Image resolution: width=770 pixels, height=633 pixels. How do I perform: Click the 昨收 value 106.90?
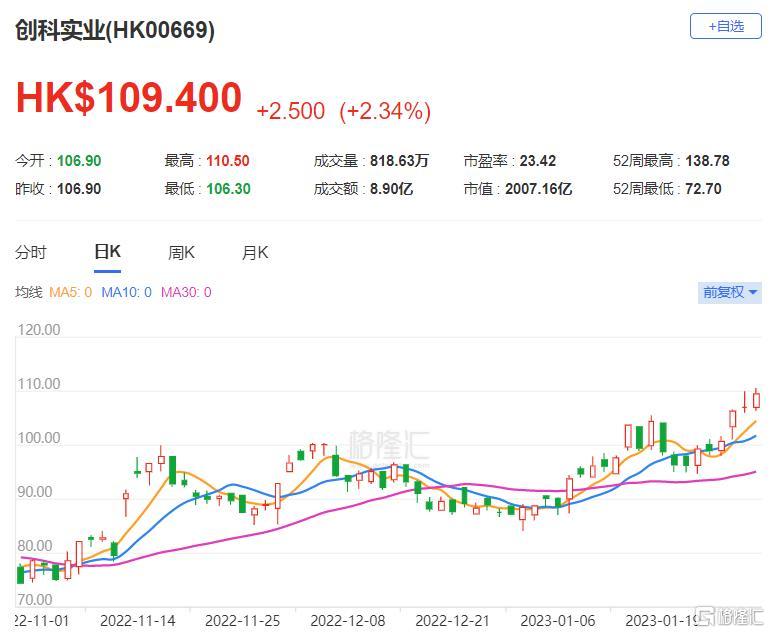(79, 189)
